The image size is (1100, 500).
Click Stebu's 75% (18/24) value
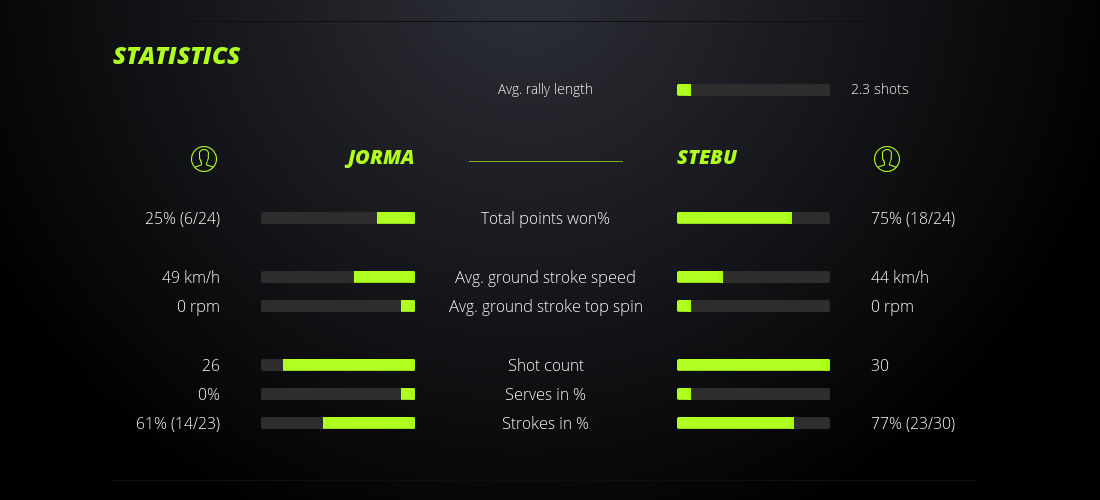point(913,218)
